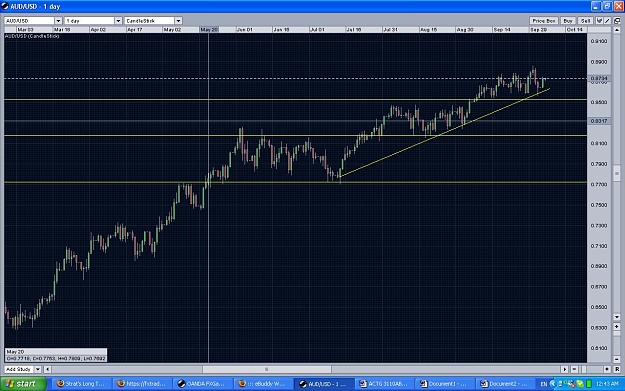This screenshot has width=625, height=391.
Task: Click the vertical zoom in plus button
Action: (617, 326)
